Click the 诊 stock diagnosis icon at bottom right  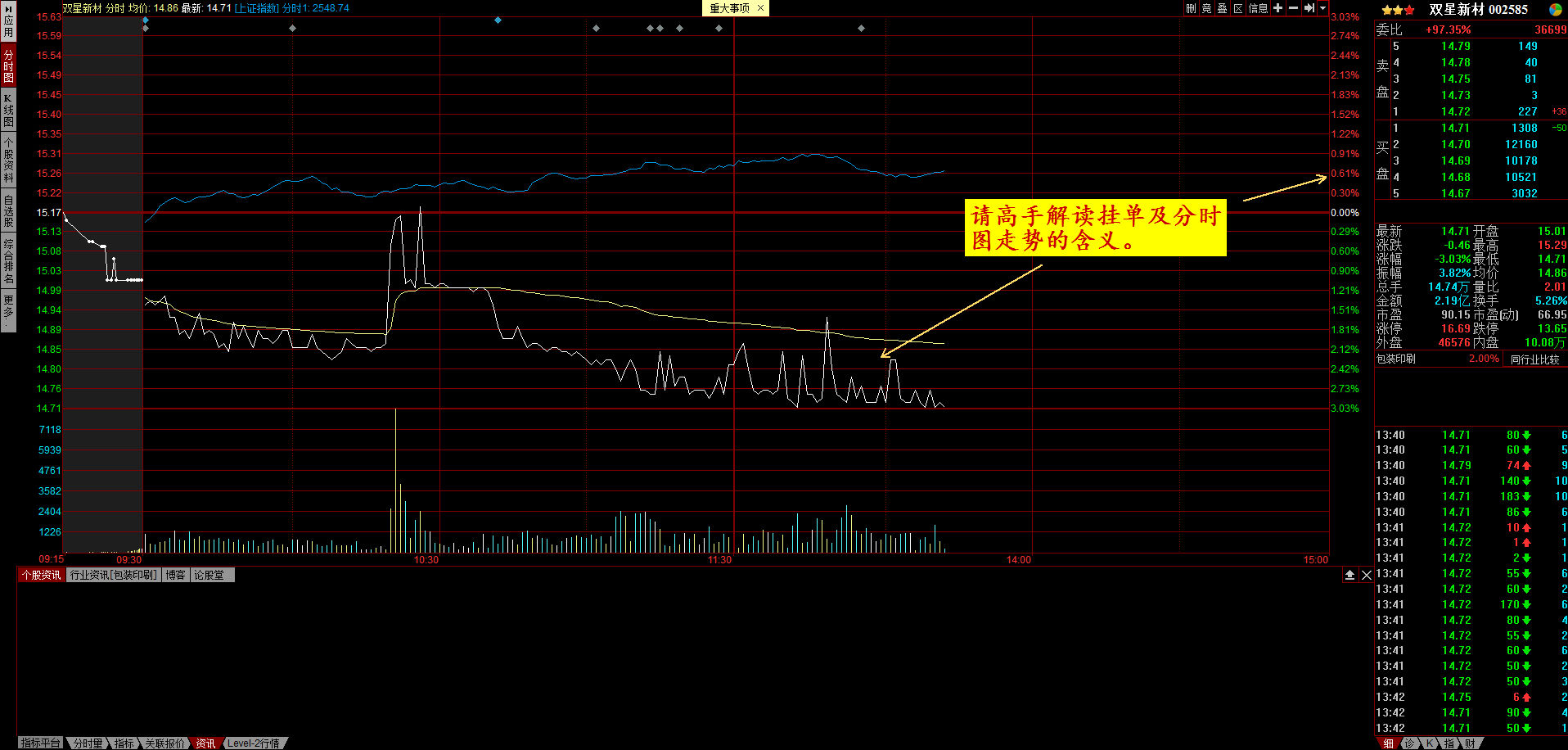pyautogui.click(x=1409, y=743)
